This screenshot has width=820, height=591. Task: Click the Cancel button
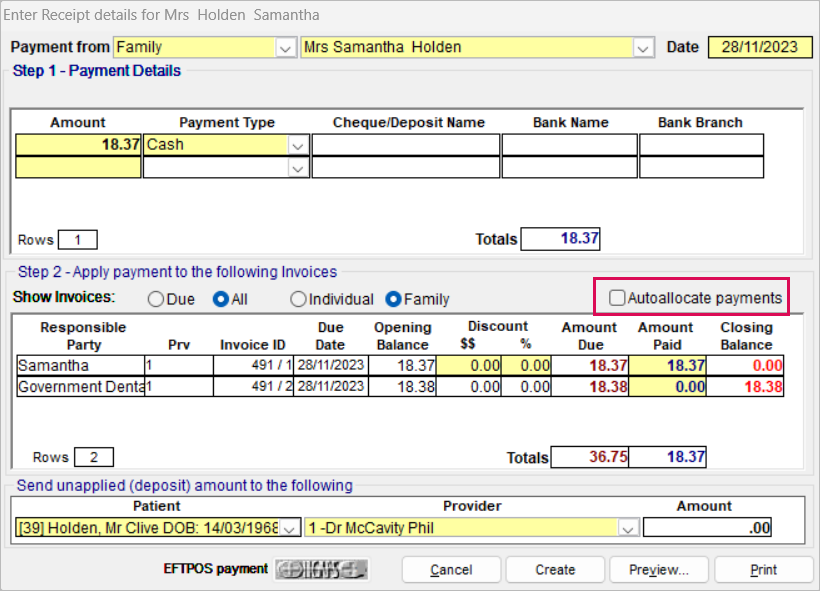(x=451, y=570)
